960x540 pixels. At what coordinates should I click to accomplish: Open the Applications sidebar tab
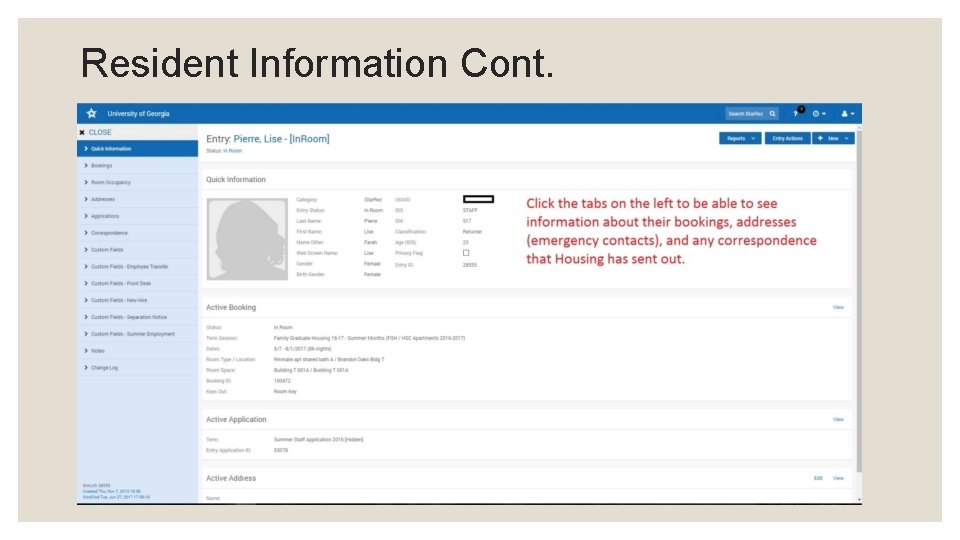(x=137, y=216)
